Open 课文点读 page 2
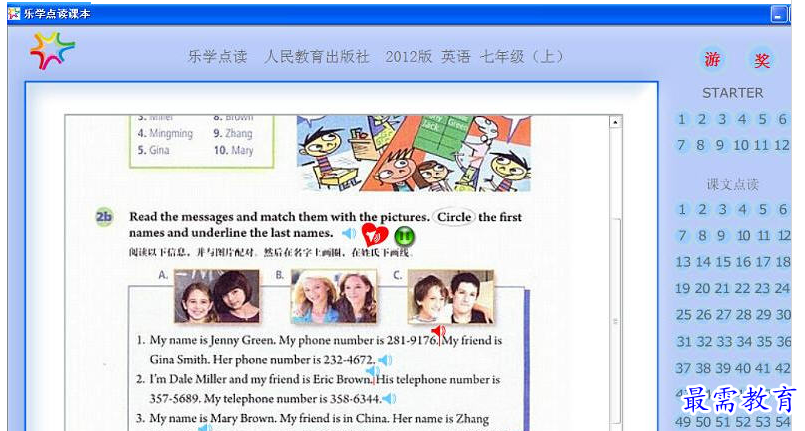Viewport: 805px width, 431px height. 702,210
